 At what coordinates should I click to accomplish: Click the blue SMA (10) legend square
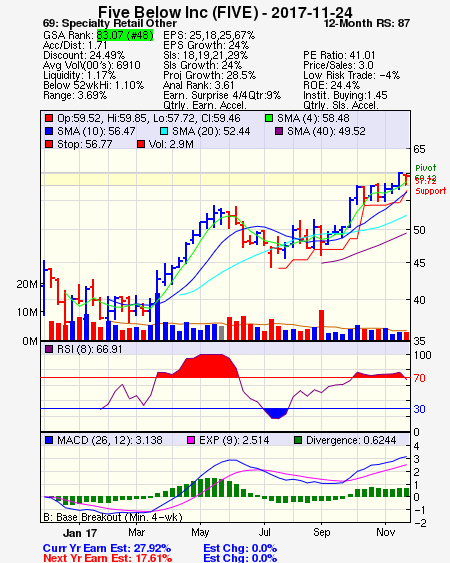point(49,131)
